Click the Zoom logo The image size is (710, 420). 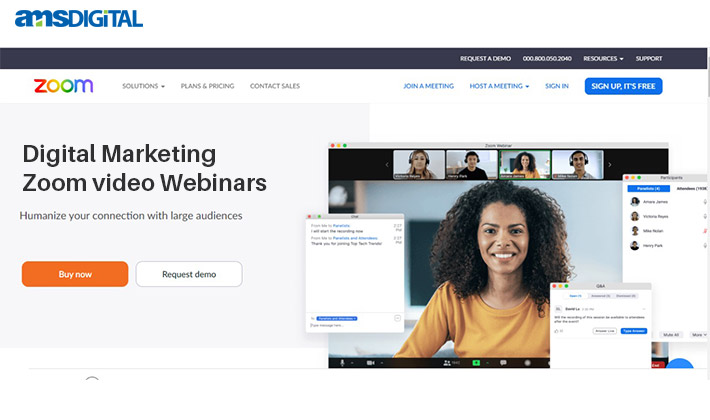(x=63, y=86)
